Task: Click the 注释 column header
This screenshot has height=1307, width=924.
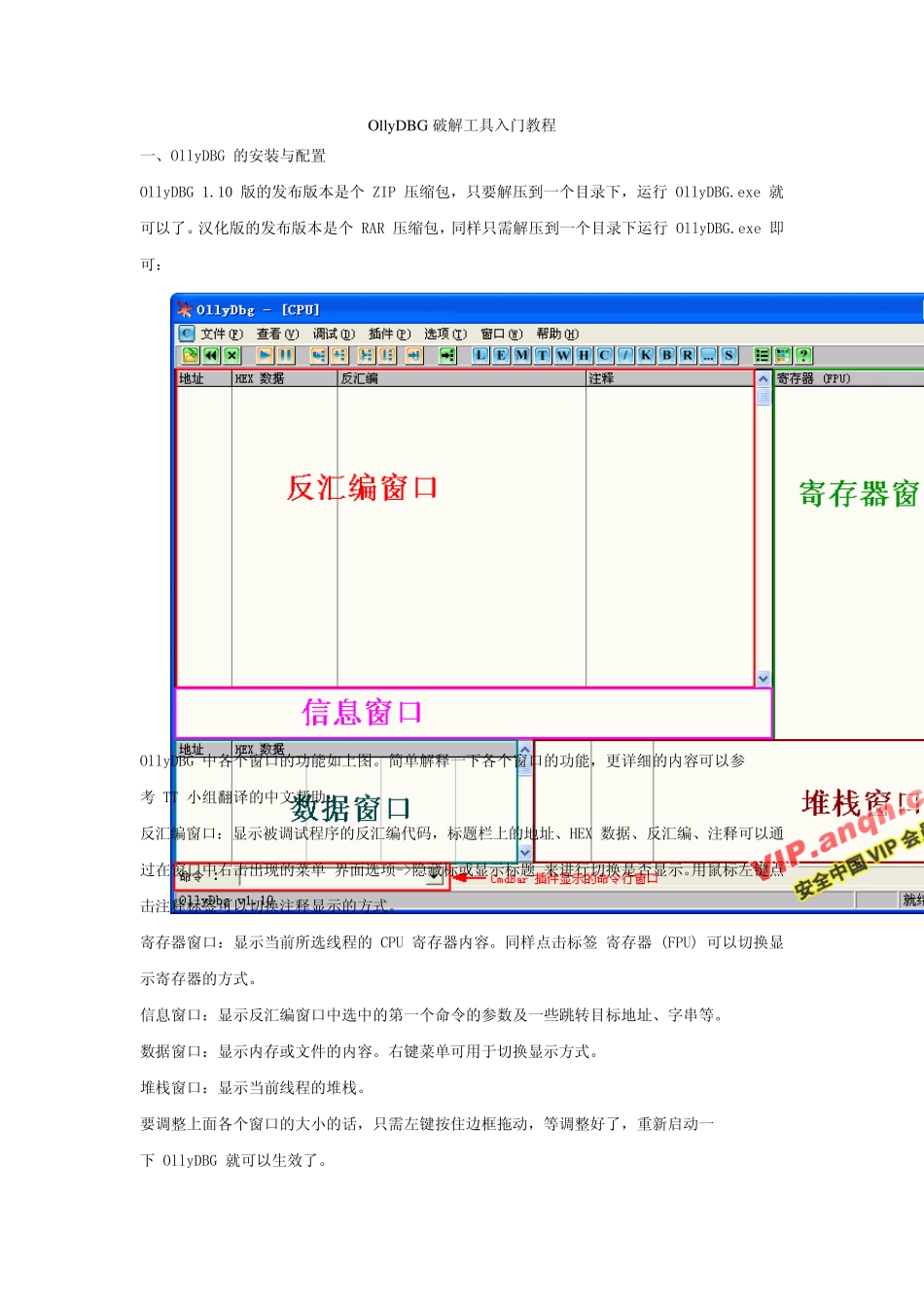Action: (670, 378)
